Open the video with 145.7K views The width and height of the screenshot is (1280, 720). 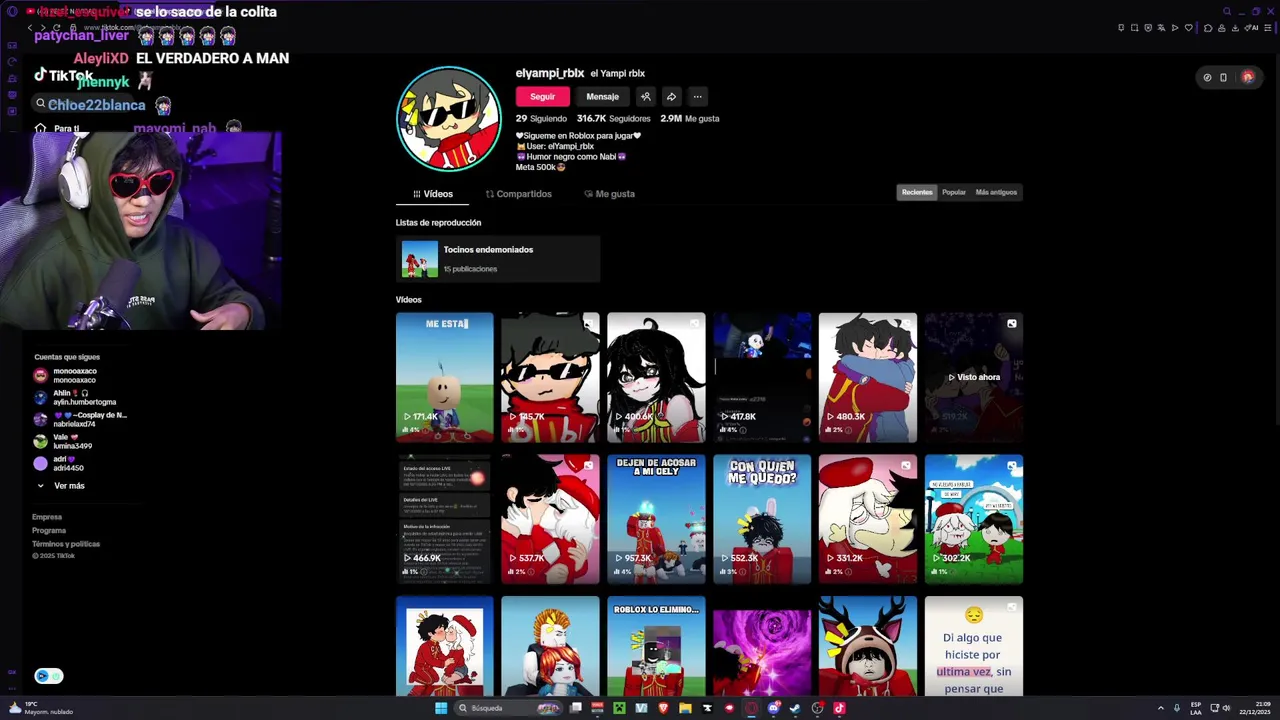[x=550, y=377]
